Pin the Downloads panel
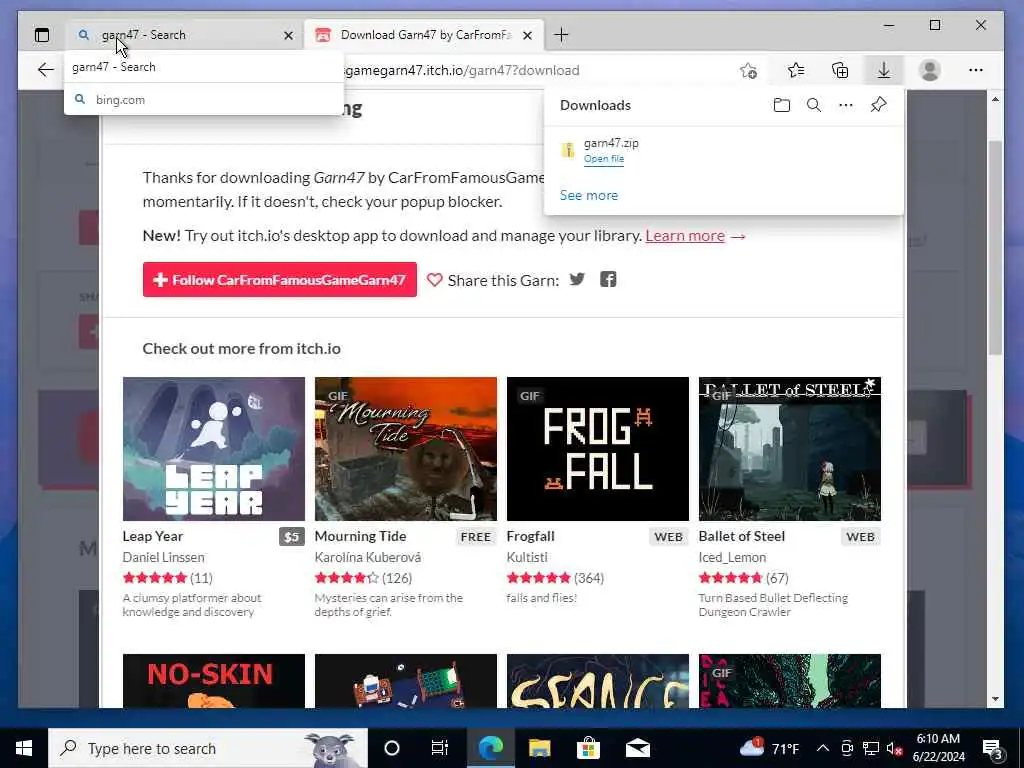This screenshot has height=768, width=1024. click(x=878, y=105)
